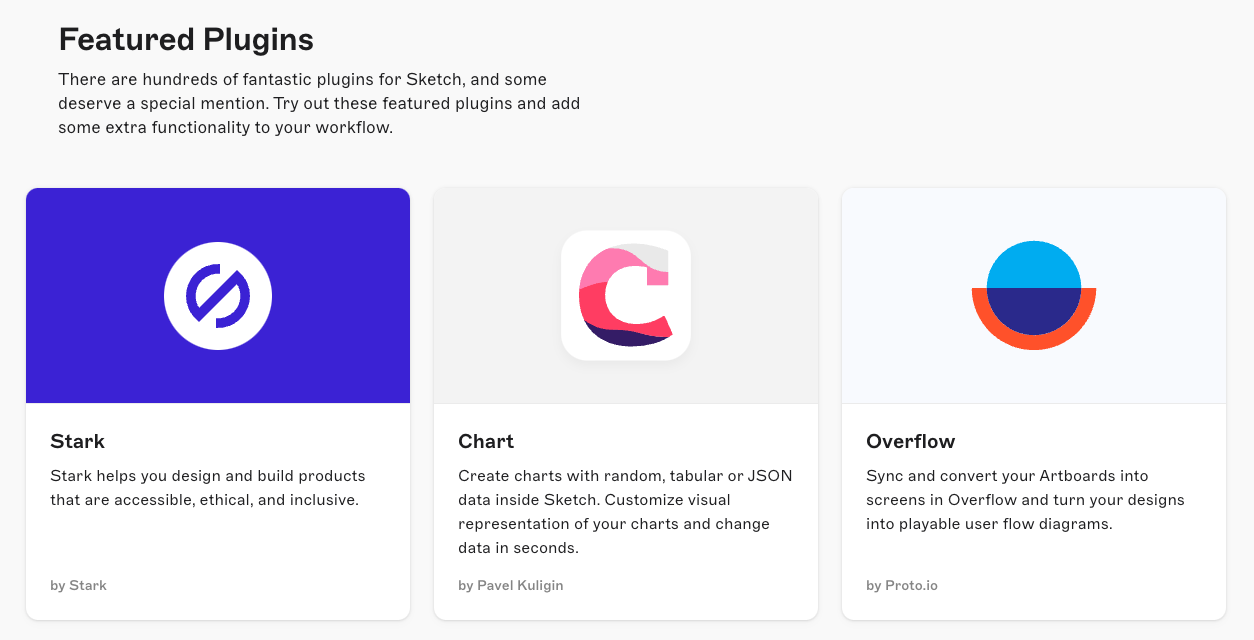1254x640 pixels.
Task: Open the Overflow plugin title link
Action: click(x=910, y=441)
